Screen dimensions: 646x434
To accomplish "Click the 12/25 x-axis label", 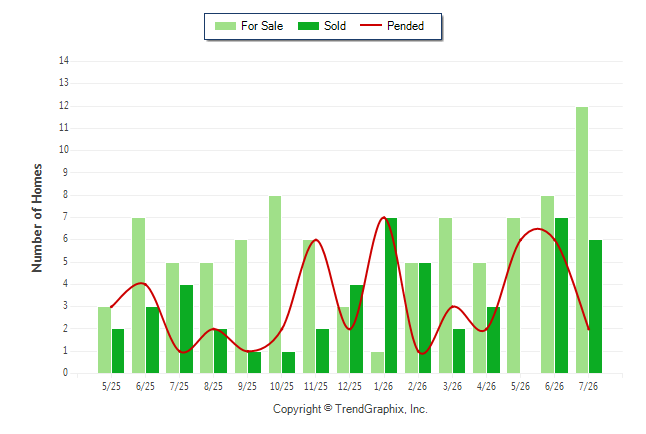I will click(x=350, y=386).
